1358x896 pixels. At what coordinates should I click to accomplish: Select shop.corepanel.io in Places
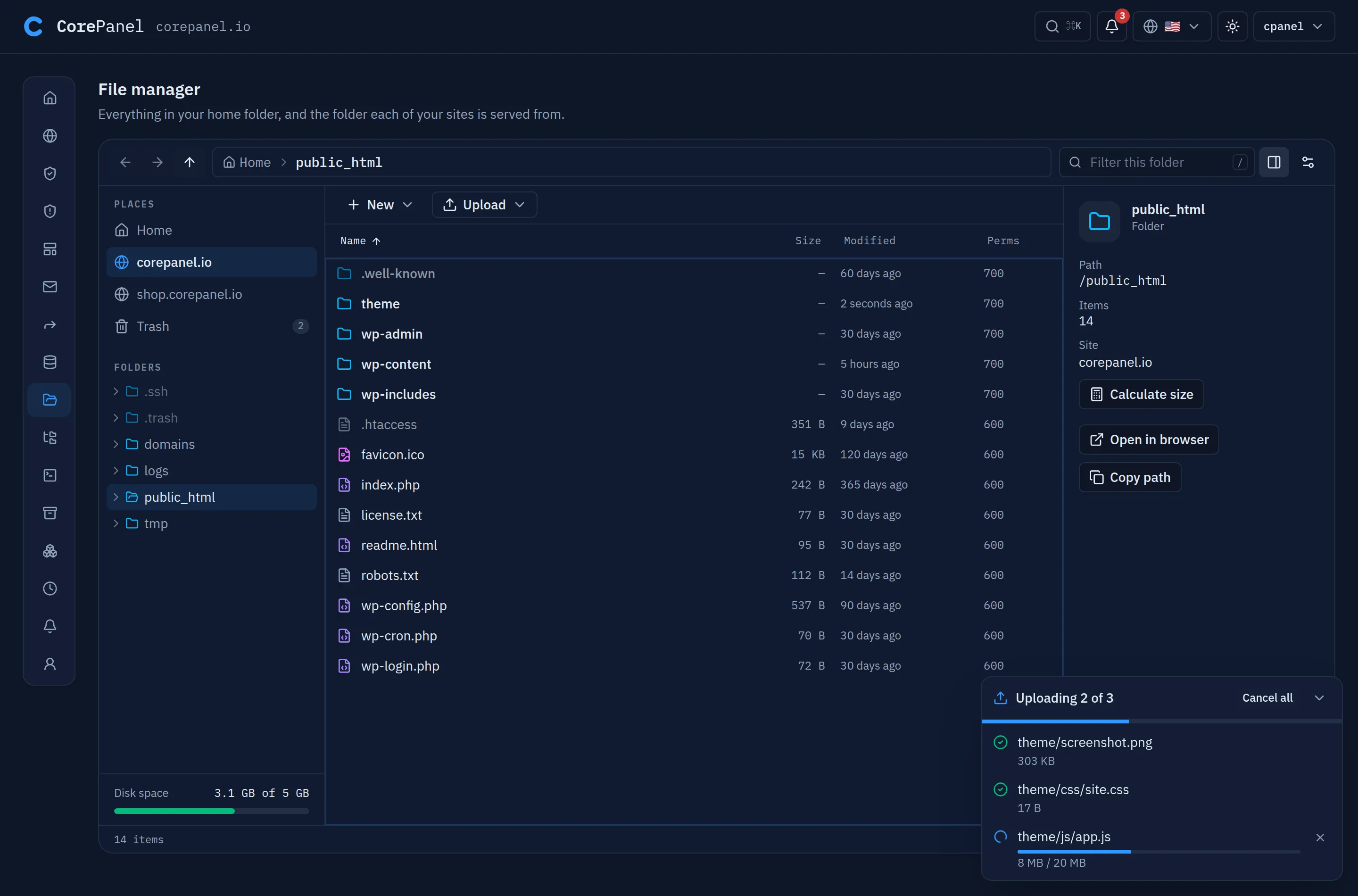[211, 294]
